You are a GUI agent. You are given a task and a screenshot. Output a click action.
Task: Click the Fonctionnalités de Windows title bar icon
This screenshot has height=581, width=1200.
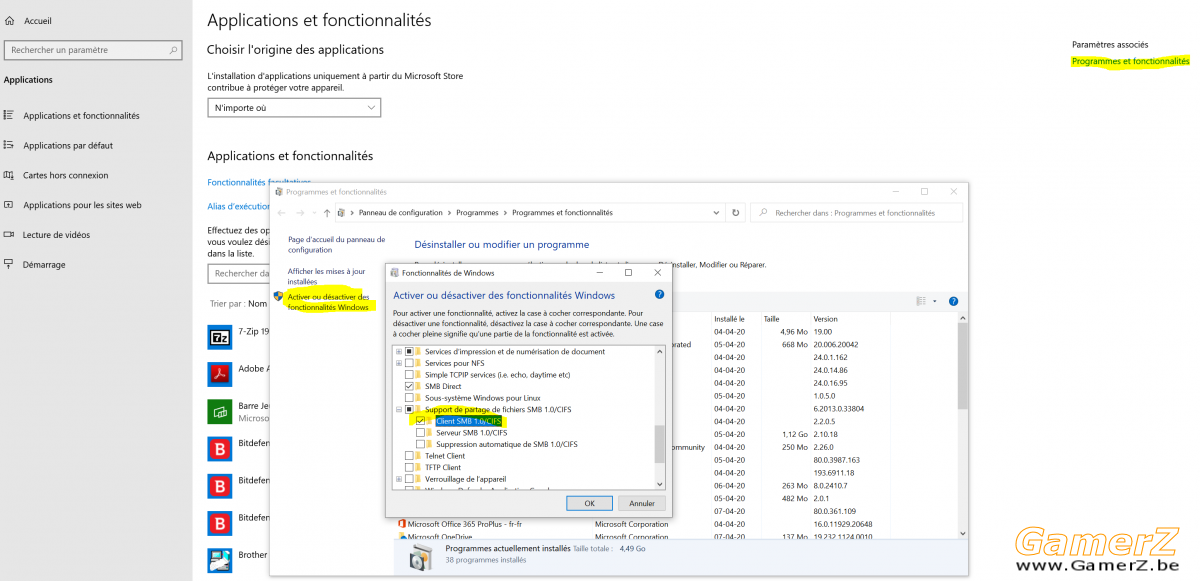395,272
